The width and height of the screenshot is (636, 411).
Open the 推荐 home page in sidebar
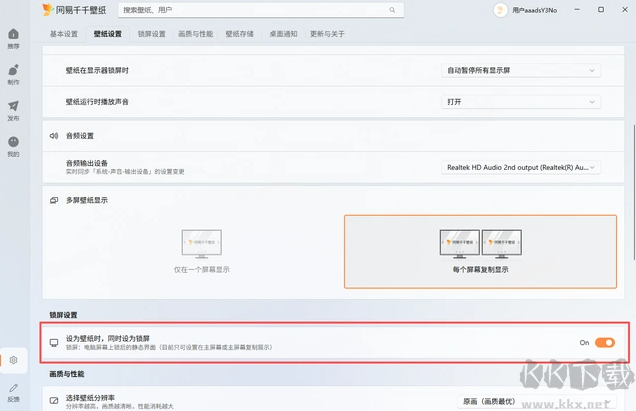click(13, 39)
